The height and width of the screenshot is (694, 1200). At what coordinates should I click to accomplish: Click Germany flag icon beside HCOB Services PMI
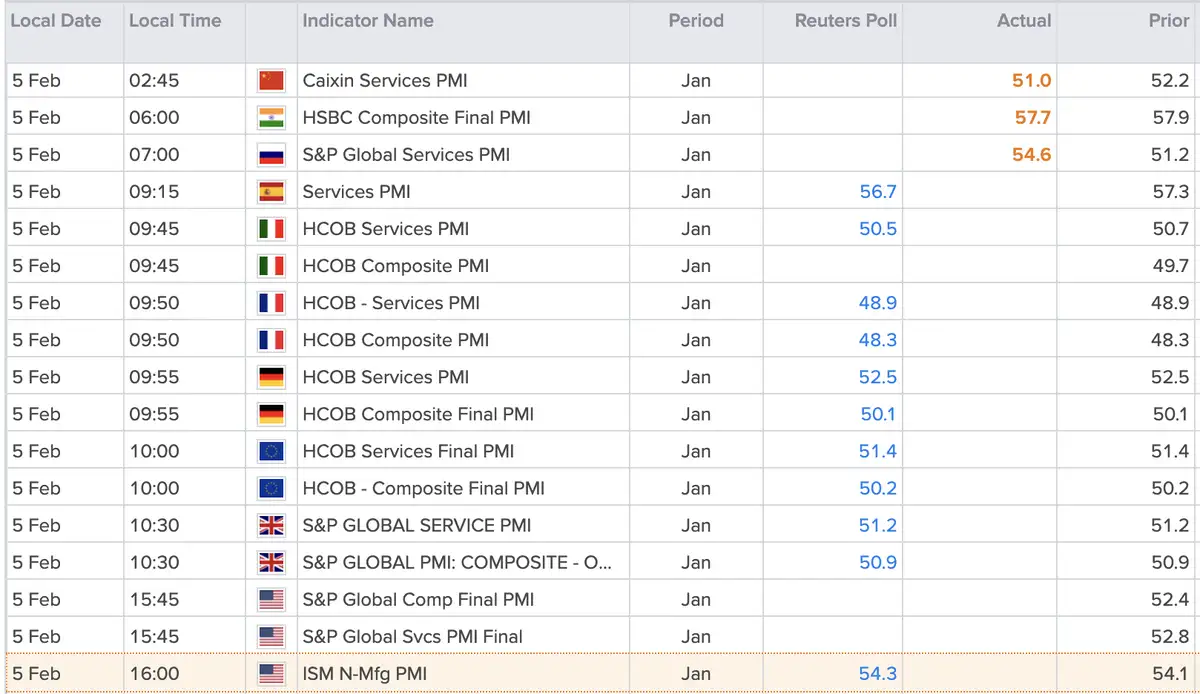pos(271,377)
